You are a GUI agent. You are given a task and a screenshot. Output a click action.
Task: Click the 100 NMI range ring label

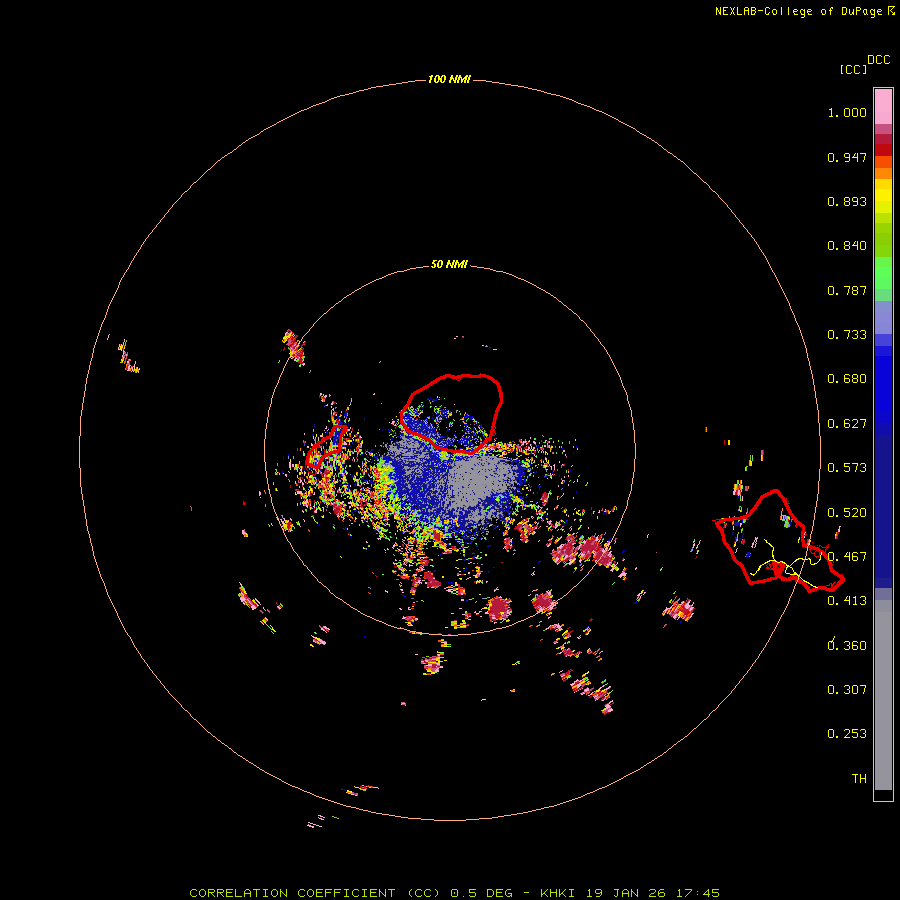click(x=449, y=79)
